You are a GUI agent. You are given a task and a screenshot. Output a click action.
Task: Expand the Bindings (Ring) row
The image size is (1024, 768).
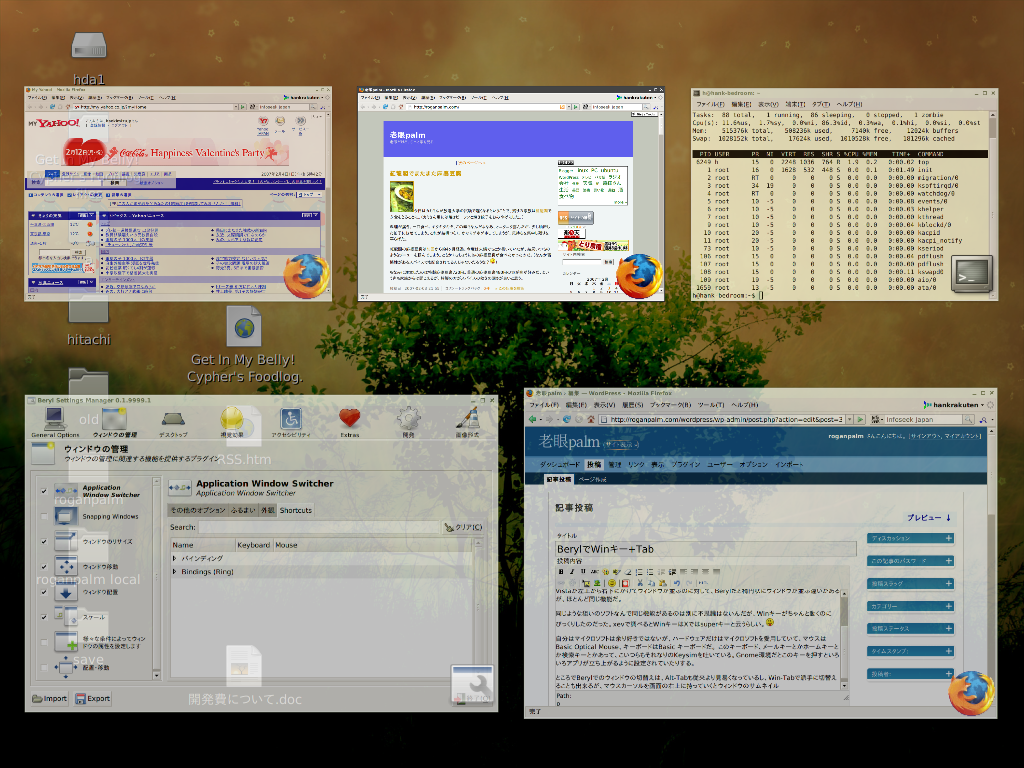tap(174, 571)
